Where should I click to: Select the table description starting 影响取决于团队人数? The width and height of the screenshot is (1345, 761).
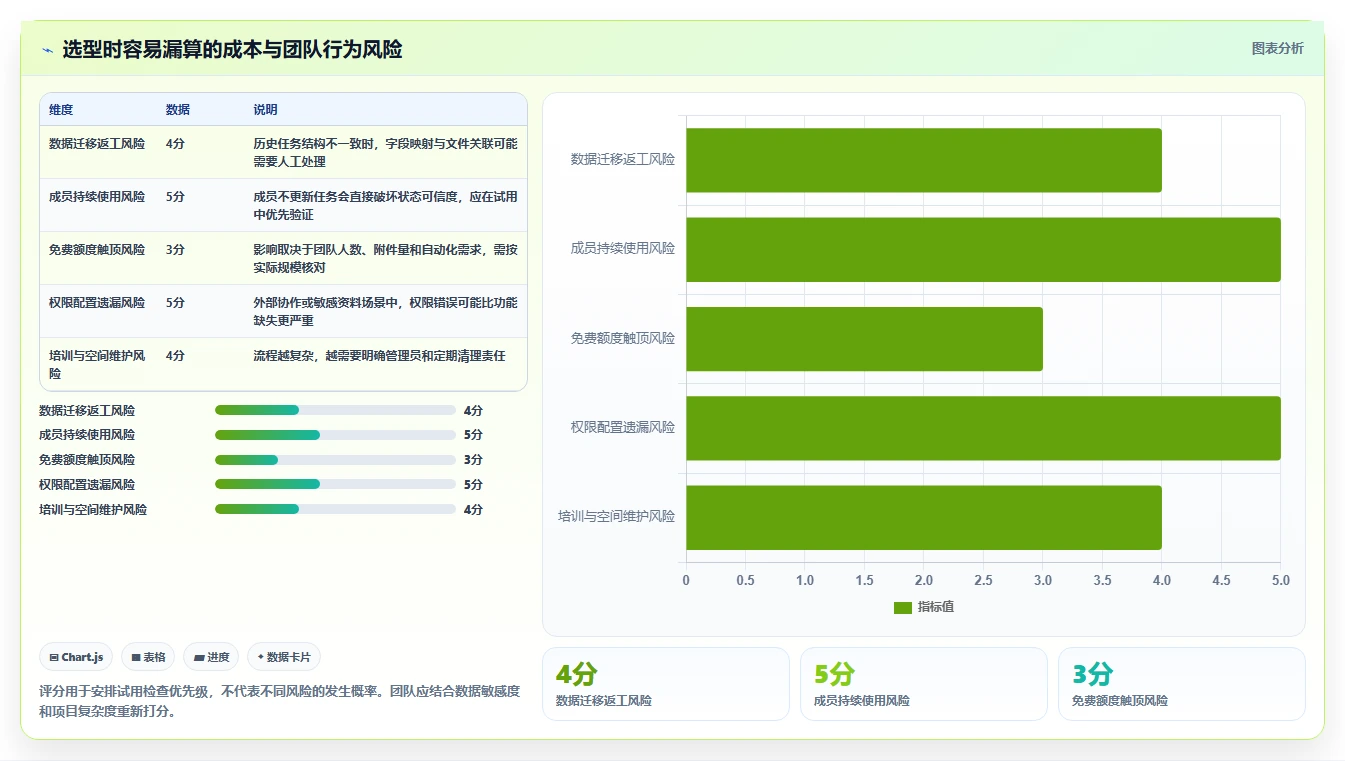tap(385, 258)
